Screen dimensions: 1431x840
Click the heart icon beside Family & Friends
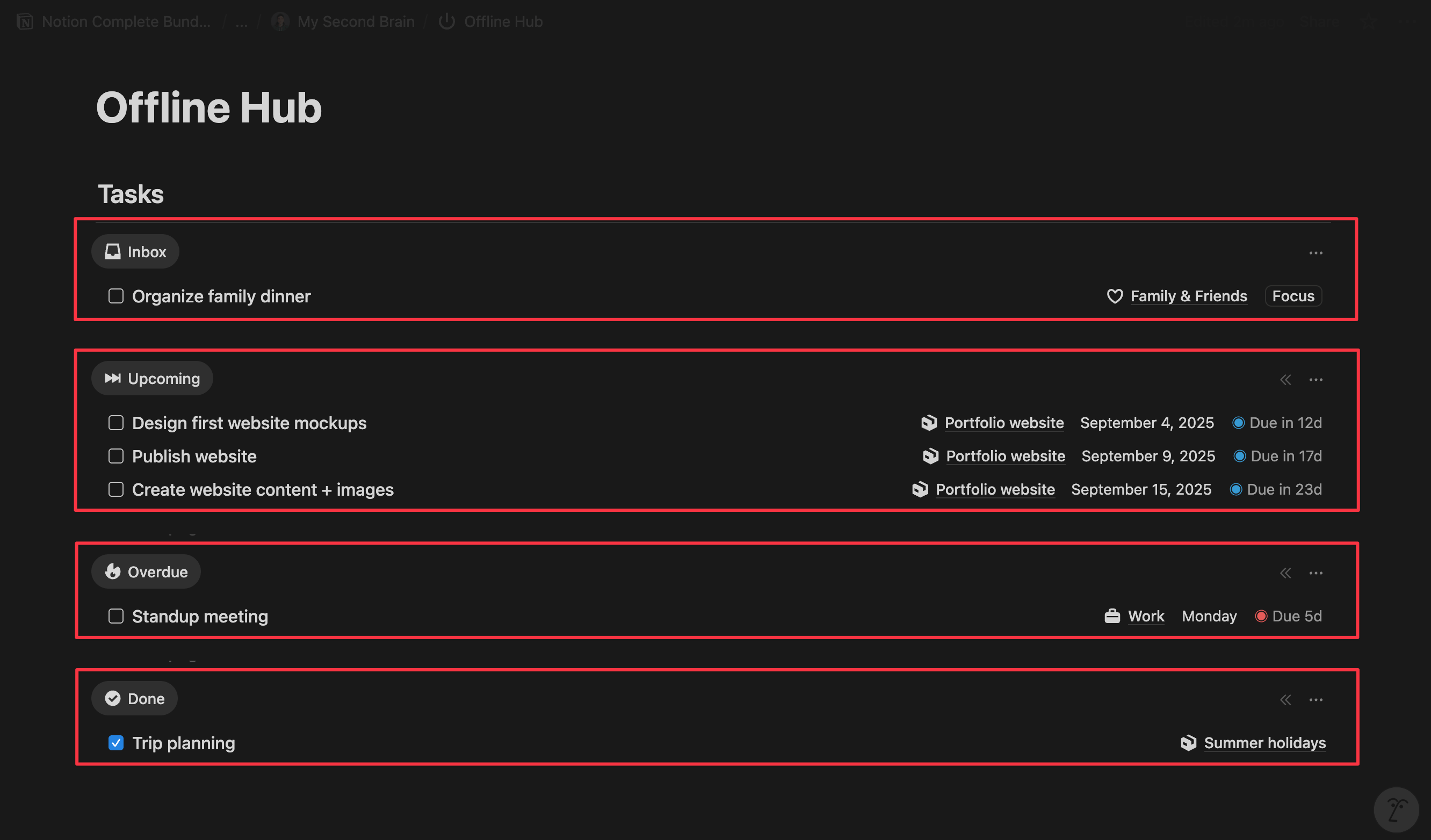[1115, 296]
